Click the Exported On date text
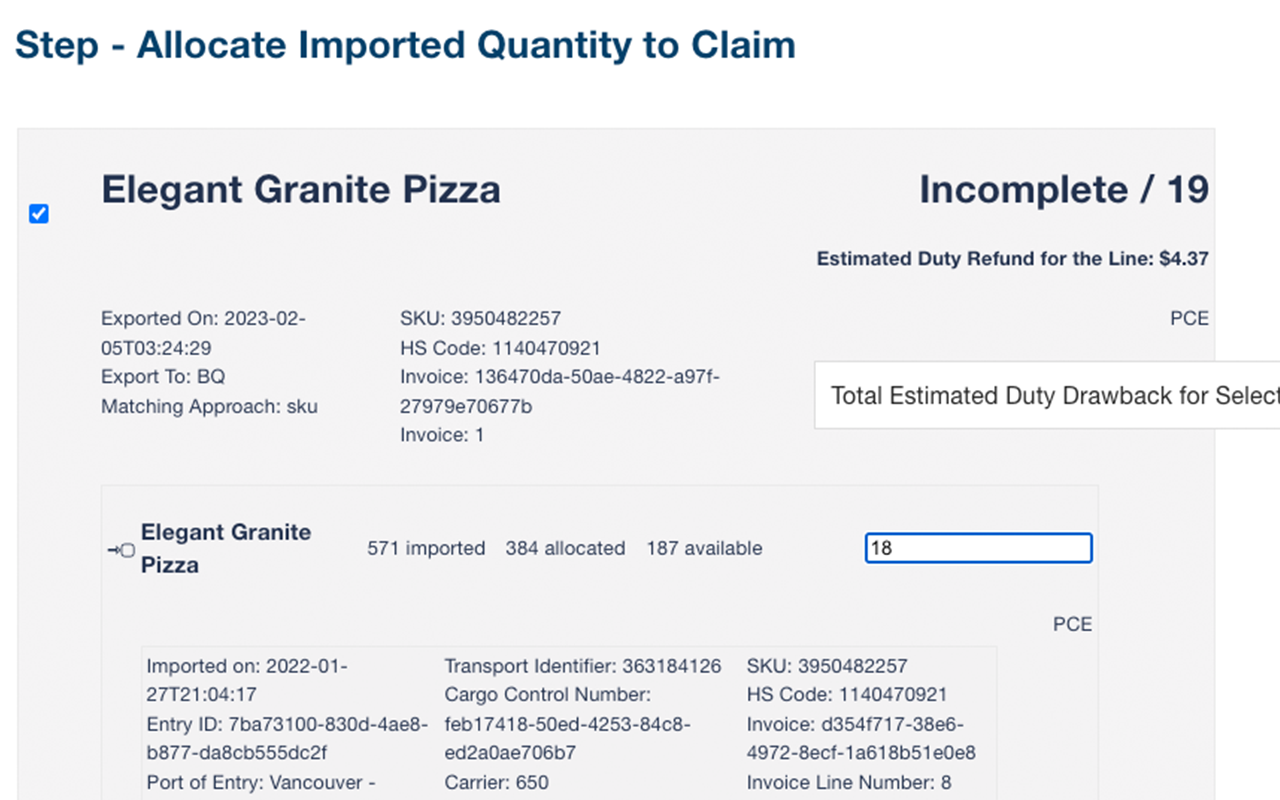 tap(203, 333)
